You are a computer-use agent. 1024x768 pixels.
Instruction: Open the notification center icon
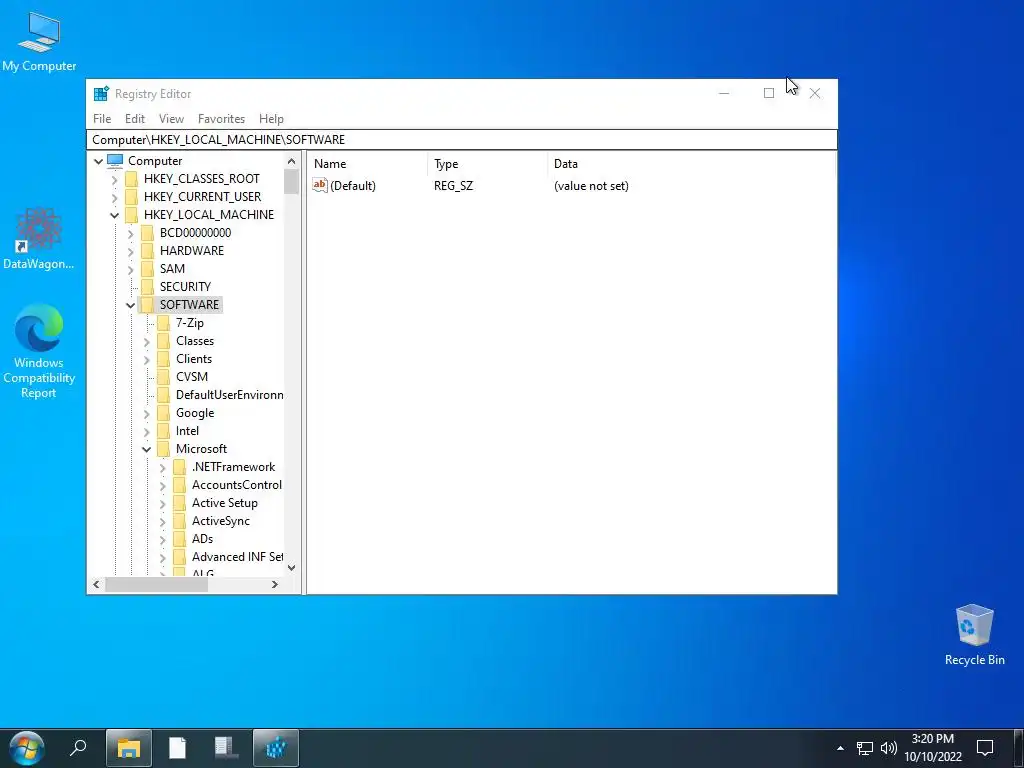point(985,748)
